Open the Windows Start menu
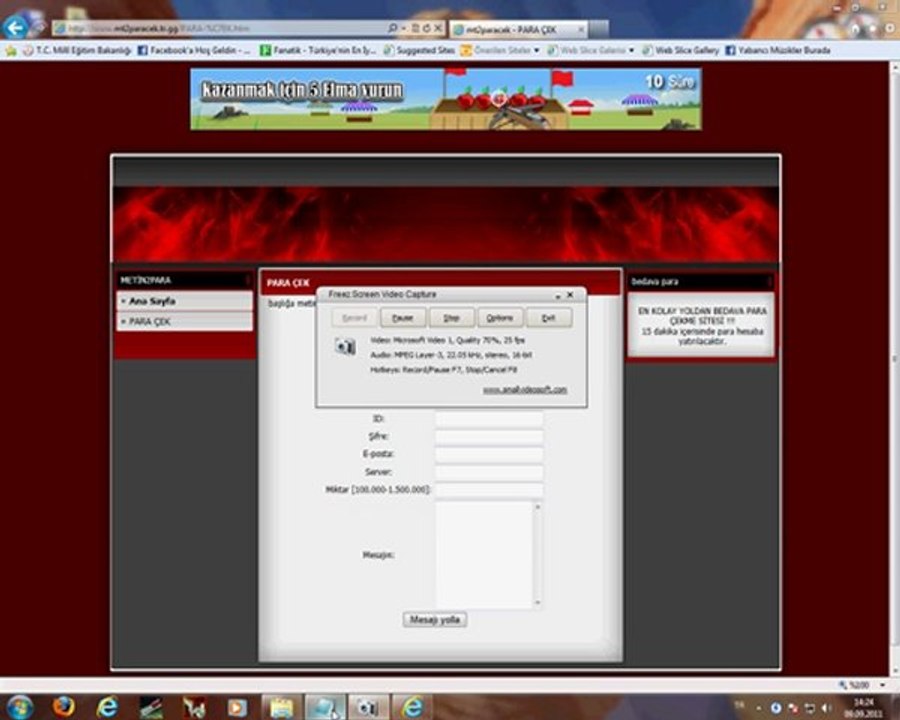900x720 pixels. (x=20, y=707)
